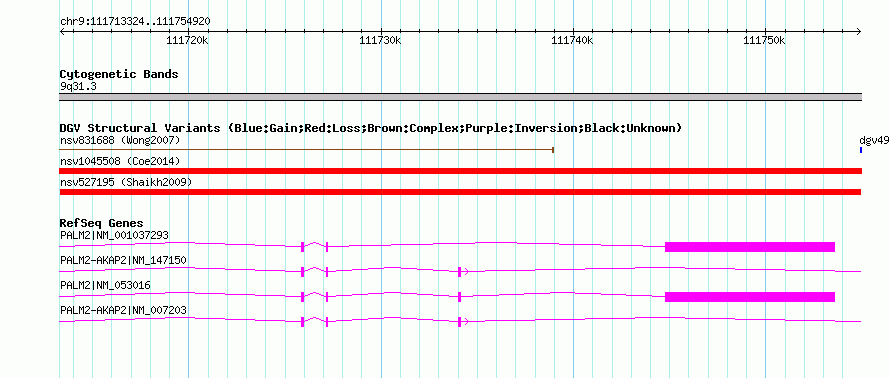This screenshot has width=890, height=378.
Task: Click the RefSeq Genes track title
Action: pos(102,224)
